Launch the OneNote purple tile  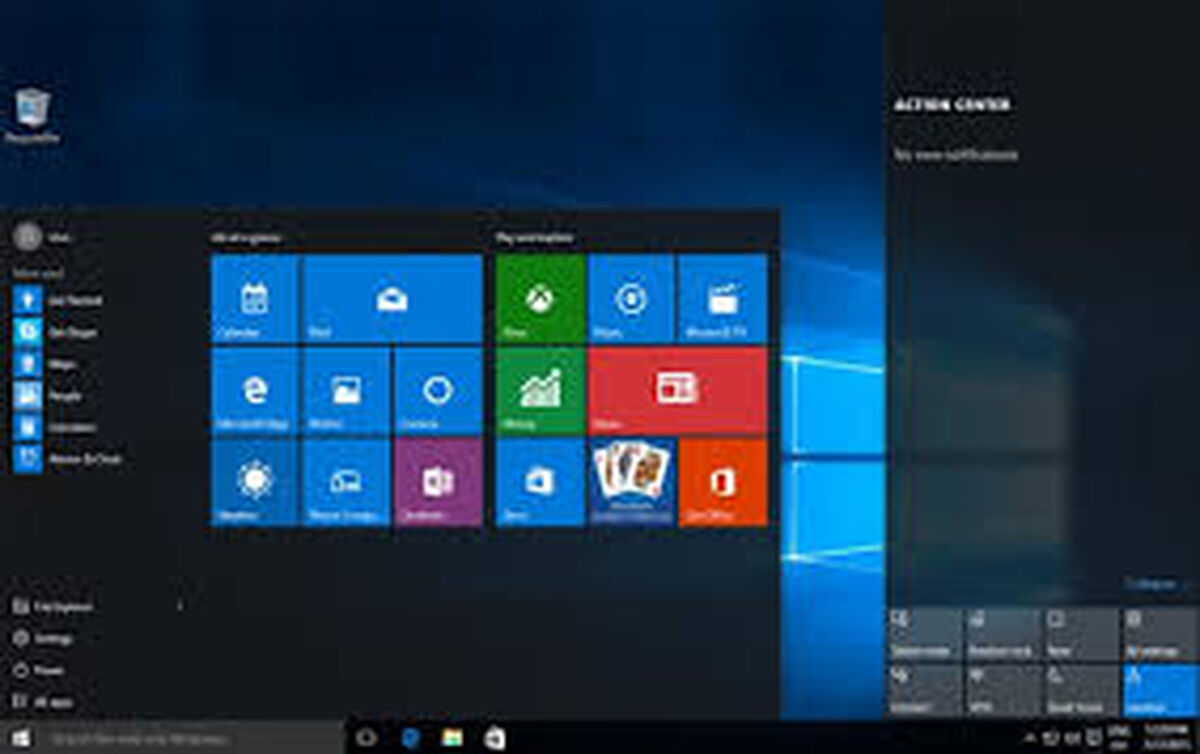(x=438, y=482)
